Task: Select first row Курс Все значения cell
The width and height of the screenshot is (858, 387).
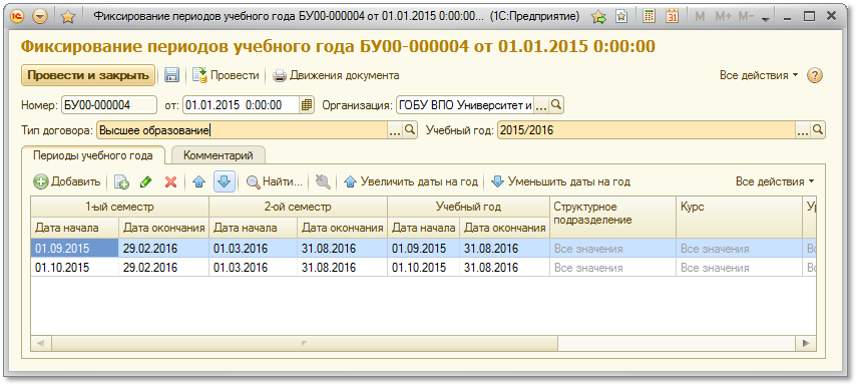Action: pyautogui.click(x=739, y=249)
